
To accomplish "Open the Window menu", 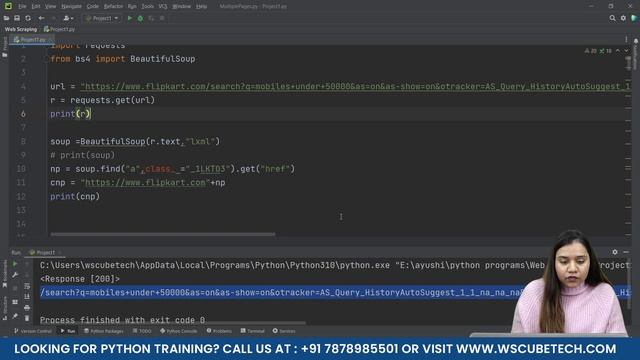I will click(x=182, y=7).
